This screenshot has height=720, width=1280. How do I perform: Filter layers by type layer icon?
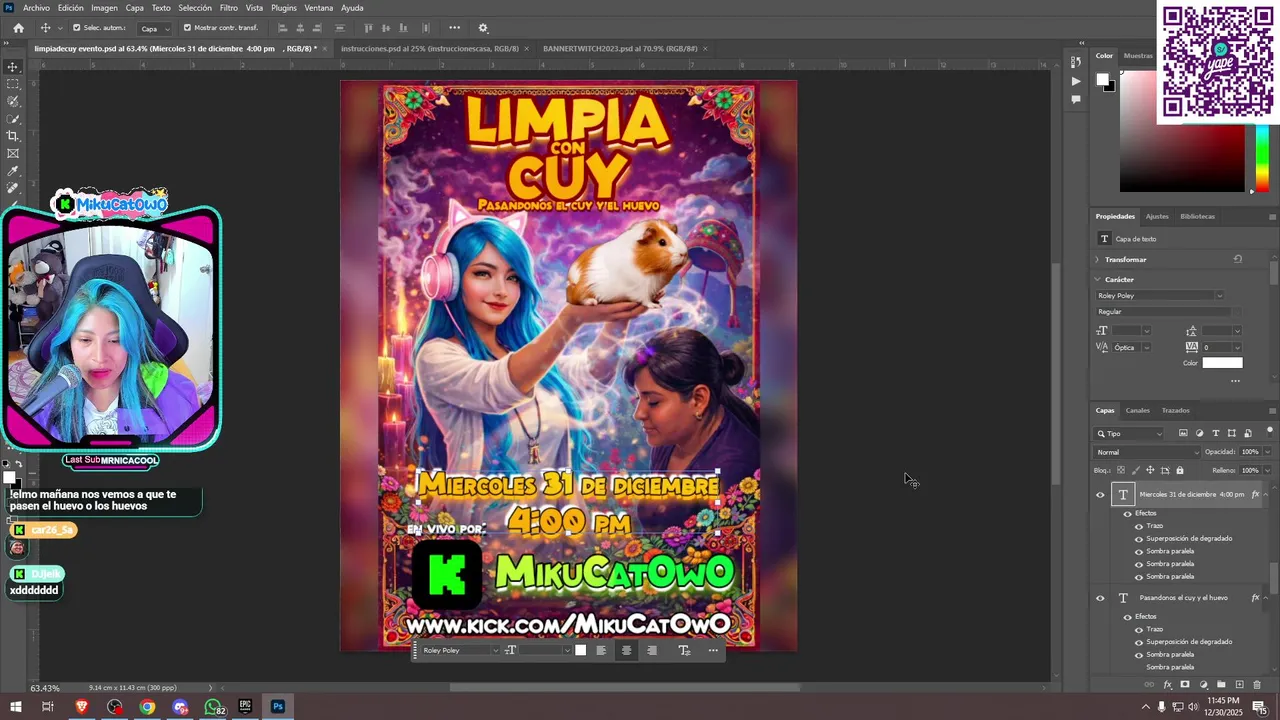click(1216, 433)
